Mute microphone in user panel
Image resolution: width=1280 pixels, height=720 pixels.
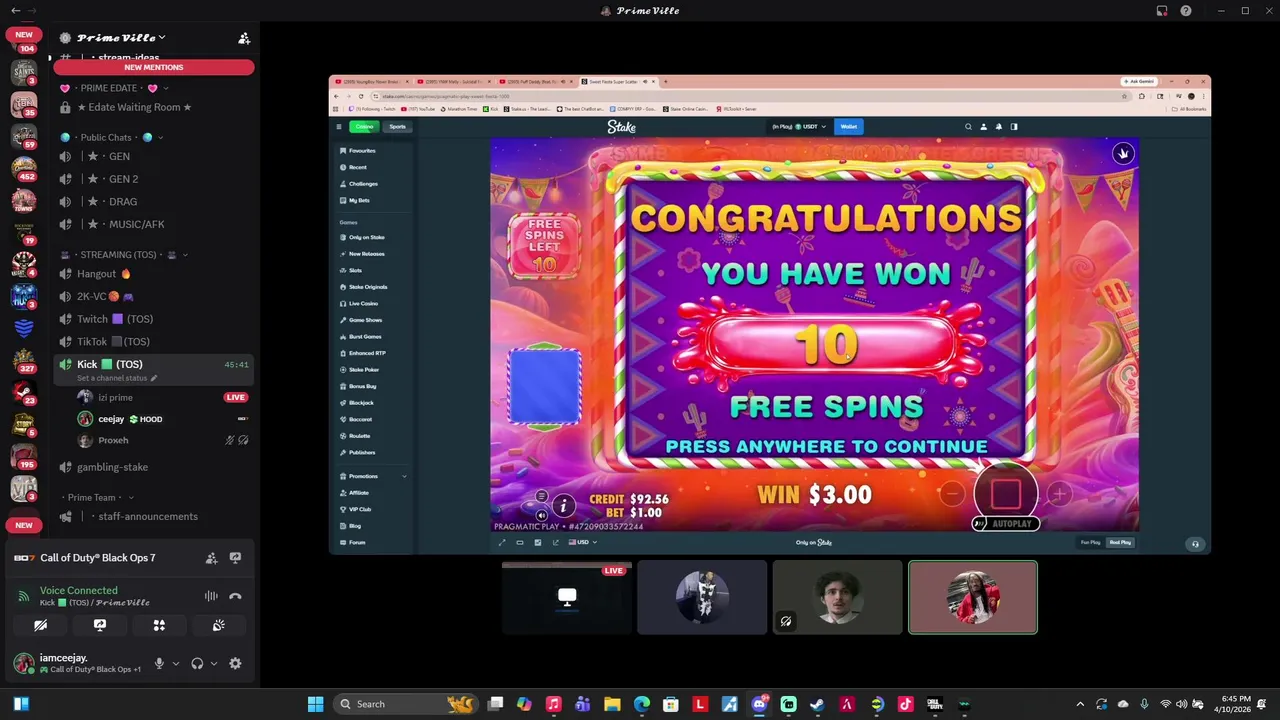[158, 663]
